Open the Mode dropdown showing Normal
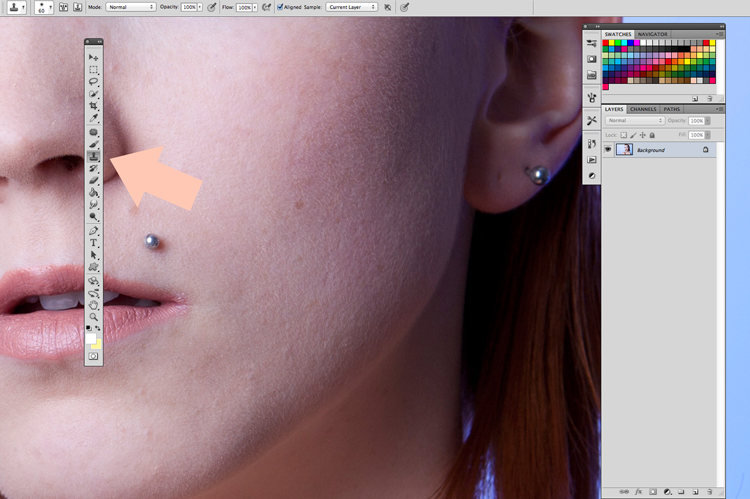This screenshot has height=499, width=750. [x=131, y=7]
